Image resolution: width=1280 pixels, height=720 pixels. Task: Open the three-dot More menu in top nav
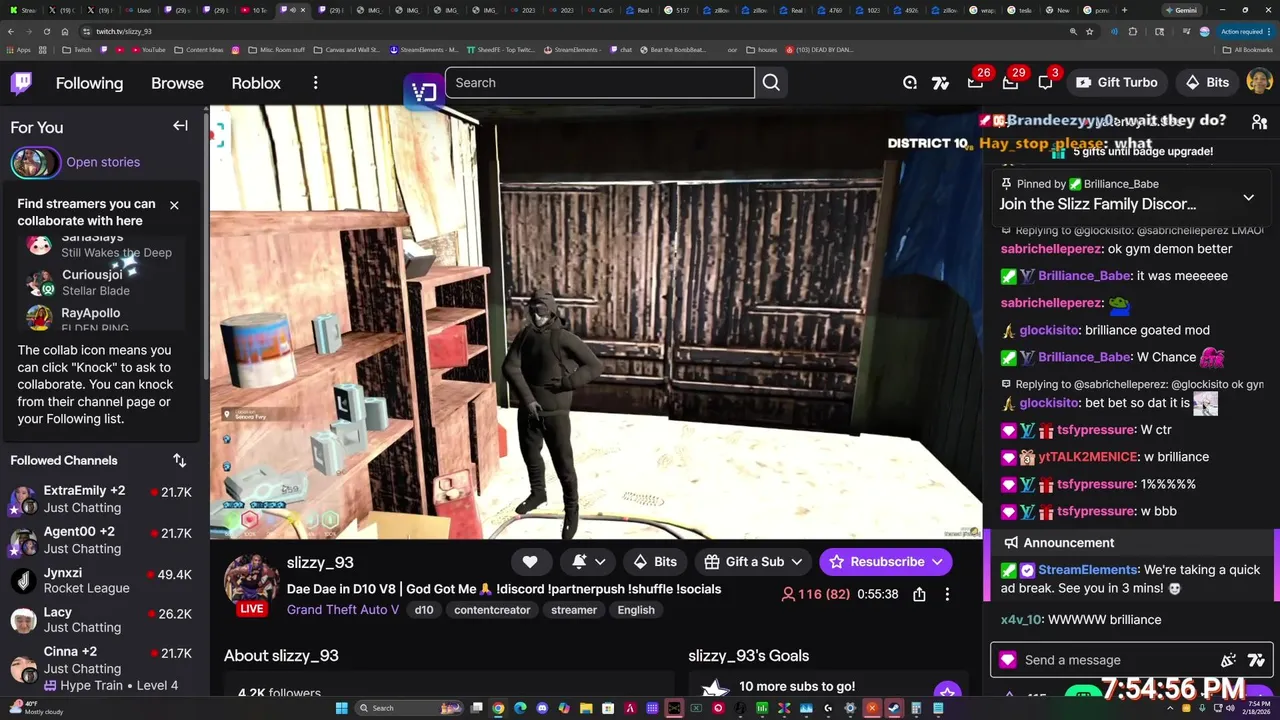pyautogui.click(x=315, y=83)
